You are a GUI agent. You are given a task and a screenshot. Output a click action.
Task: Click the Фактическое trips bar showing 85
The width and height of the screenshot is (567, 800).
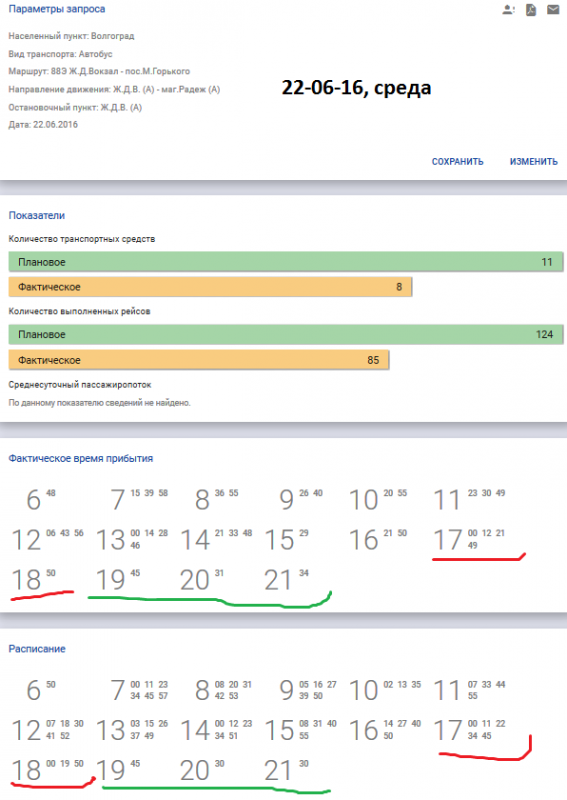[x=199, y=360]
